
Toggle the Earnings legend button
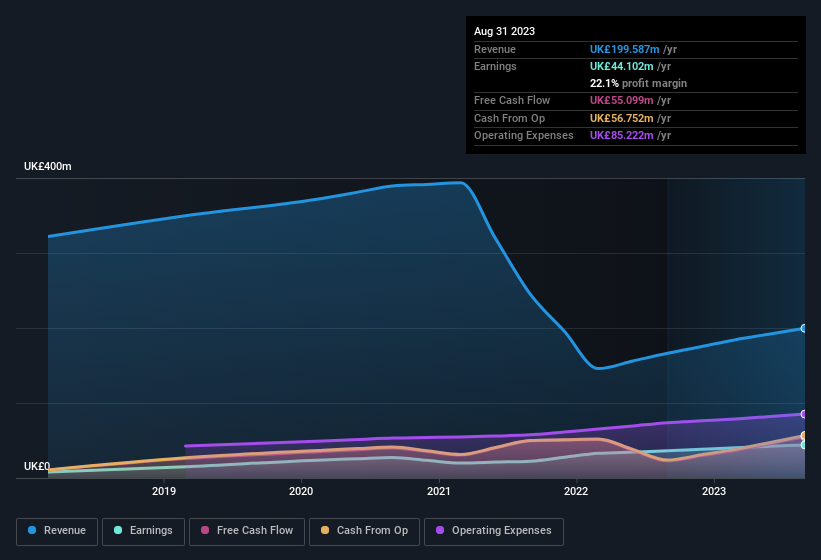pyautogui.click(x=143, y=531)
